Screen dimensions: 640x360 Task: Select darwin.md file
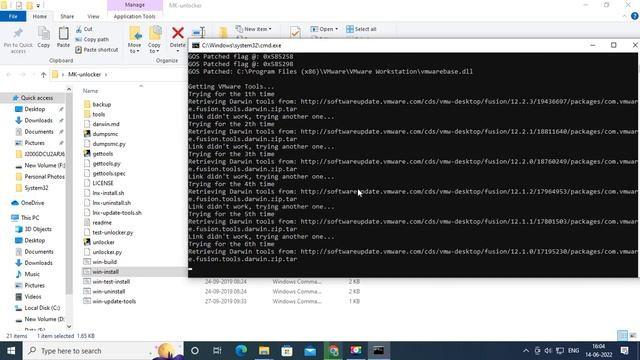click(106, 124)
